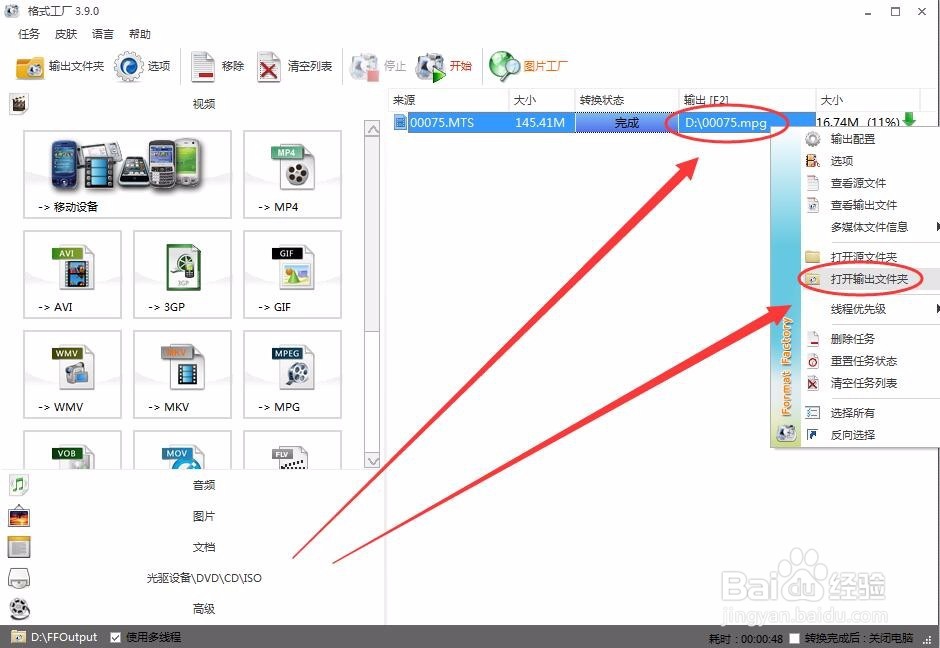
Task: Sort by 转换状态 column header
Action: tap(626, 100)
